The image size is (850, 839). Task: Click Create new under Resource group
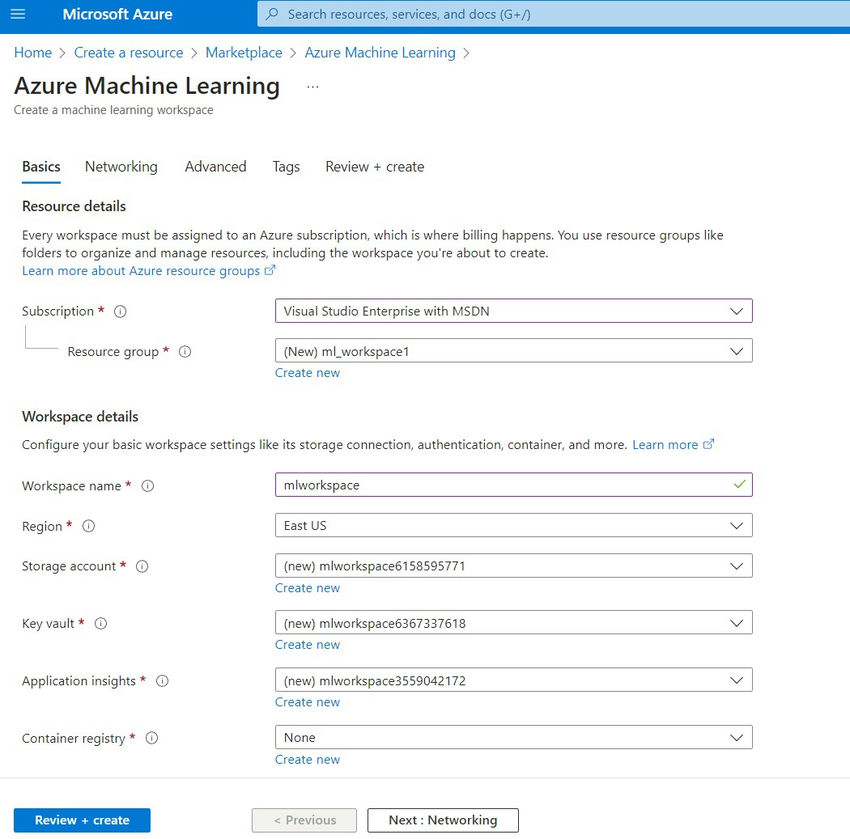[307, 372]
